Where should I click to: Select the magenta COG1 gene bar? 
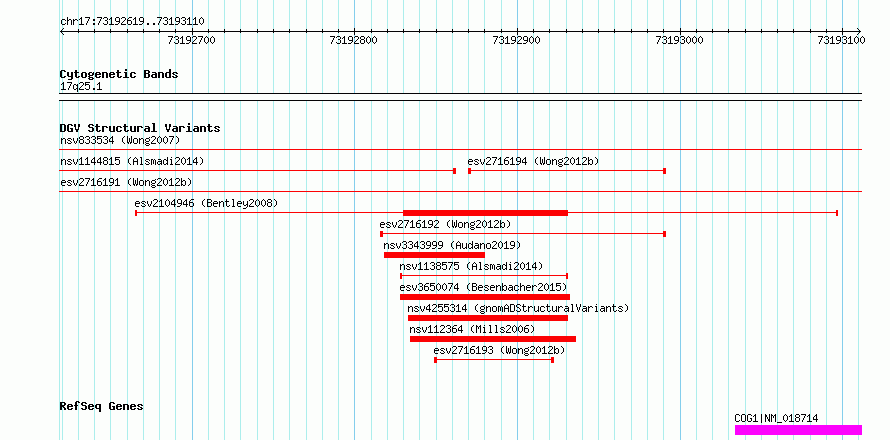[798, 430]
